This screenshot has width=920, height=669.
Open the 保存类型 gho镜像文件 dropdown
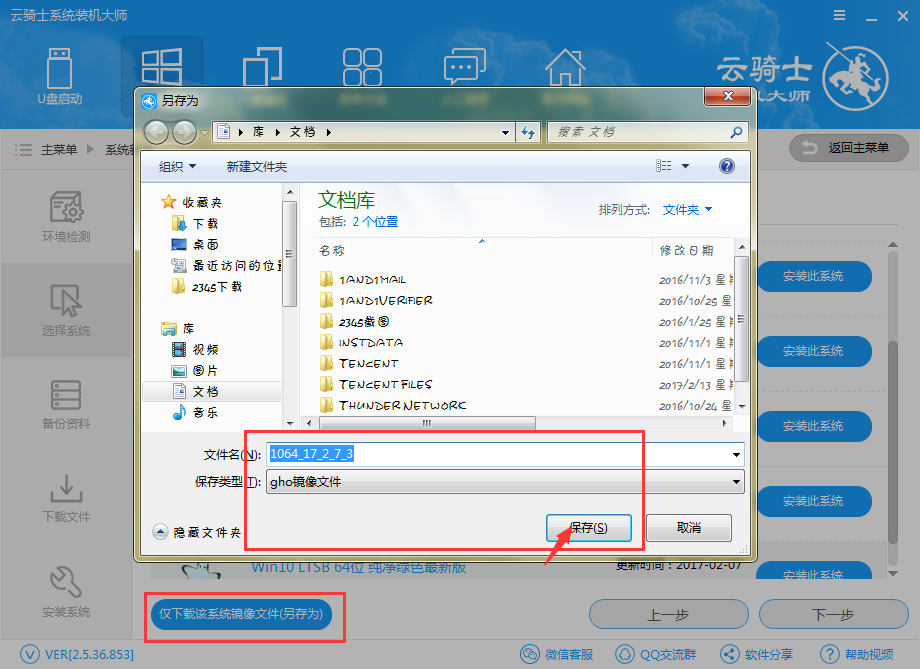coord(505,482)
